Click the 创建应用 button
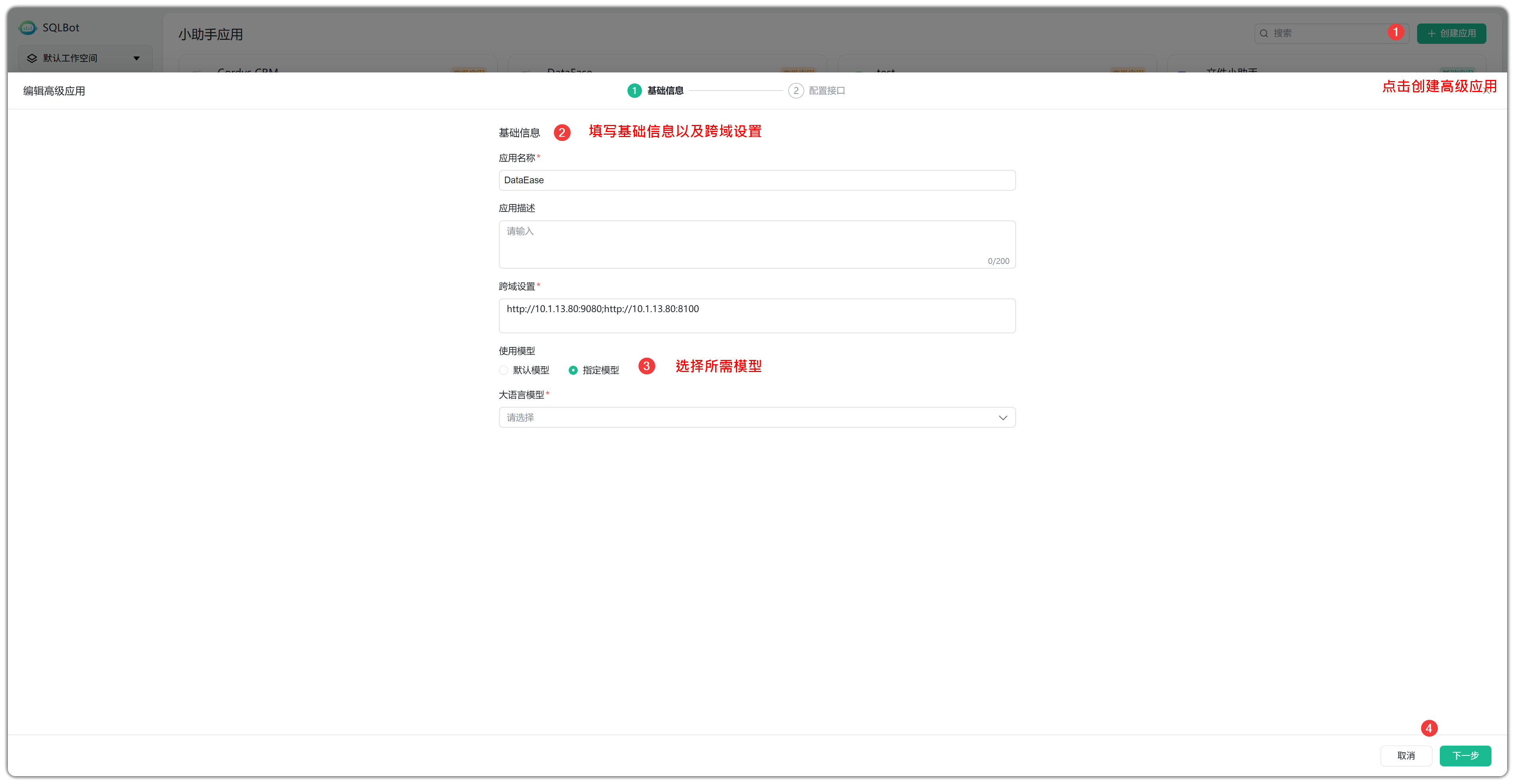The height and width of the screenshot is (784, 1515). [x=1451, y=34]
